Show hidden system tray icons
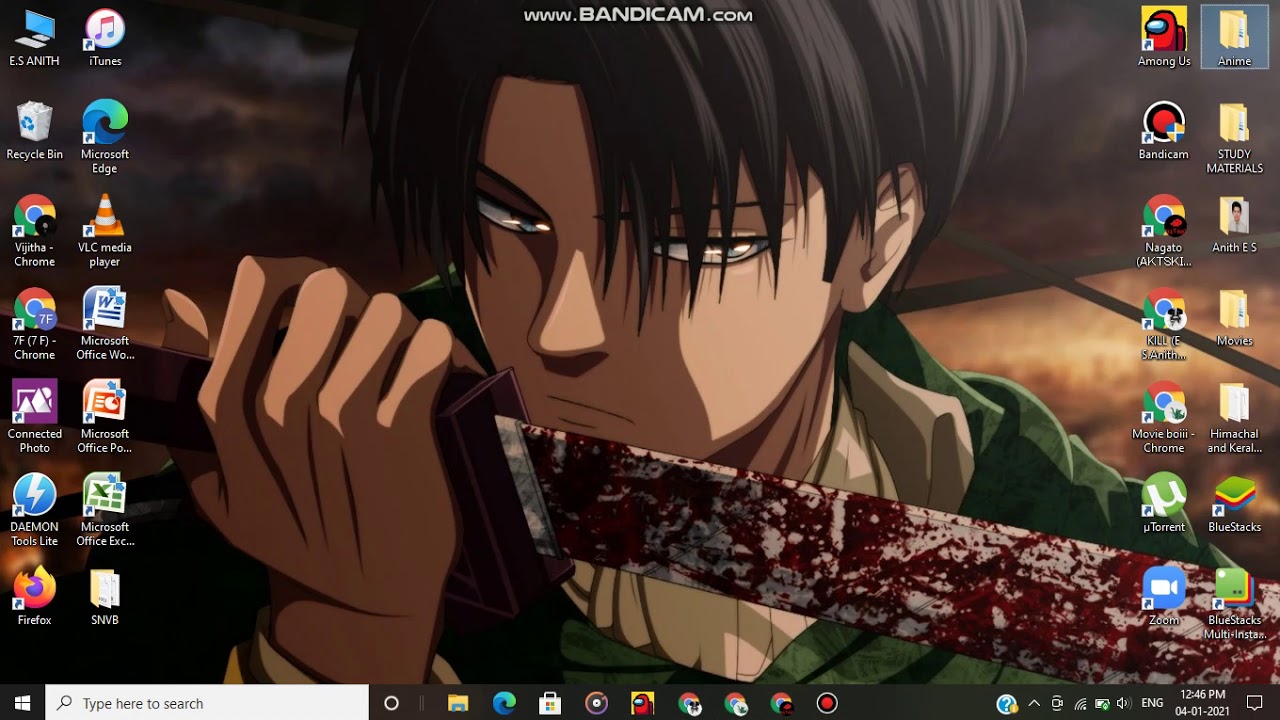Screen dimensions: 1280x720 1034,703
